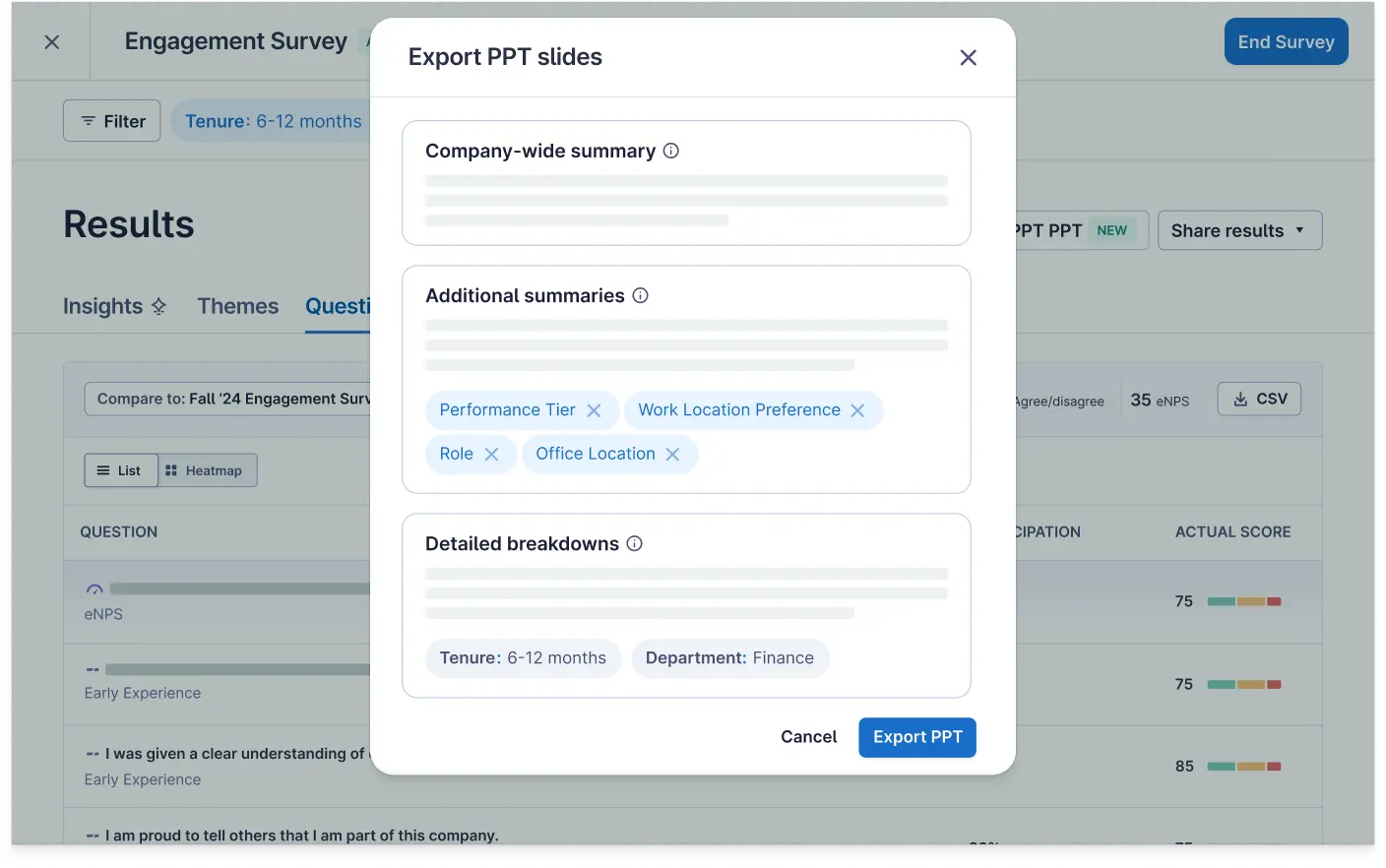
Task: Click the ACTUAL SCORE column header
Action: click(1232, 531)
